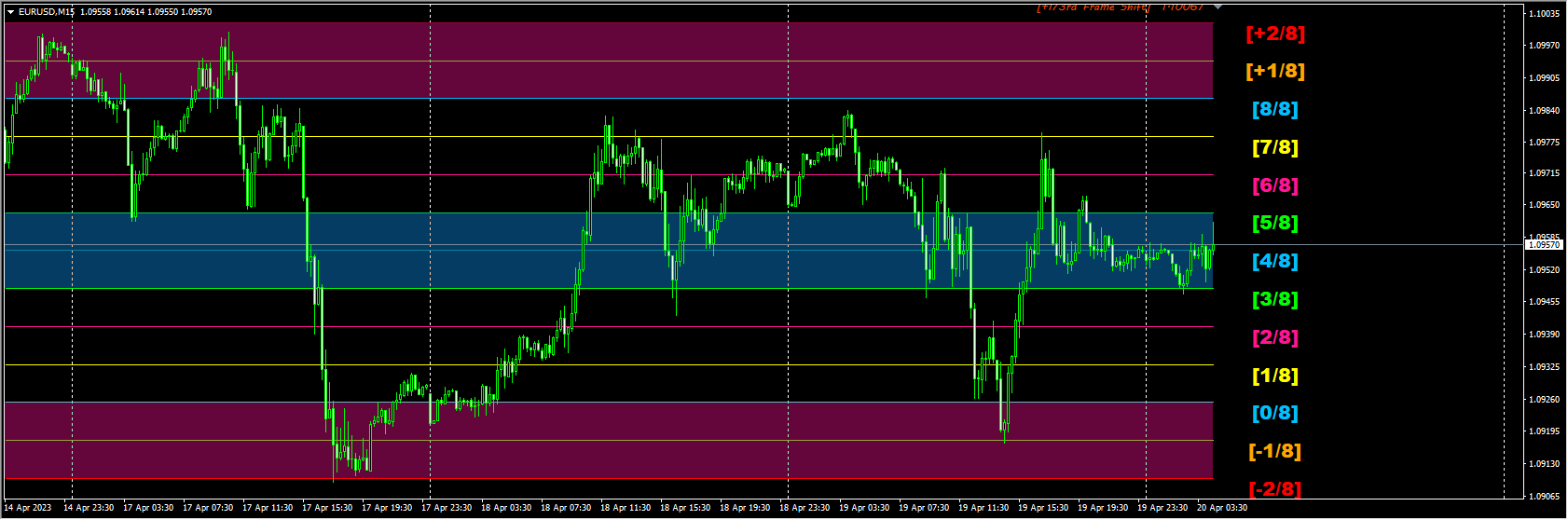
Task: Select the pink [2/8] level label
Action: (1275, 337)
